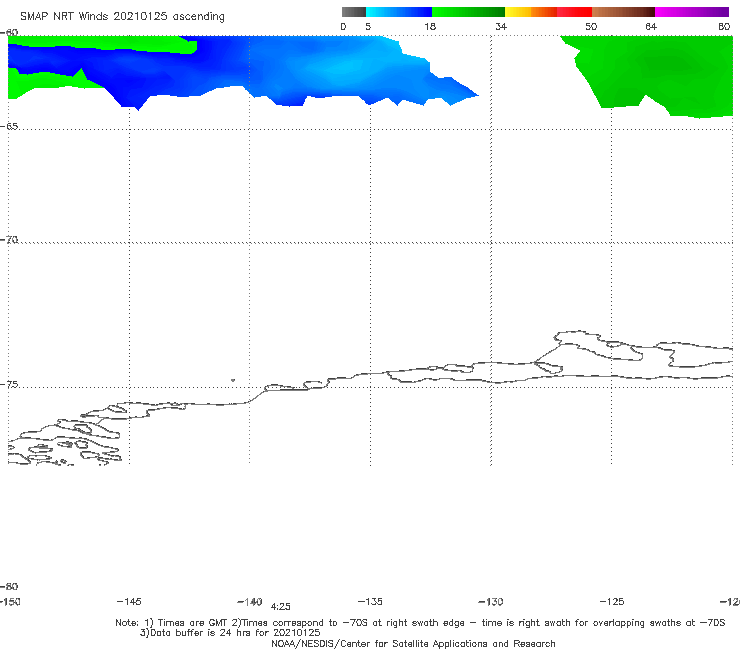Click the longitude label '-135'
The width and height of the screenshot is (740, 650).
(x=370, y=602)
